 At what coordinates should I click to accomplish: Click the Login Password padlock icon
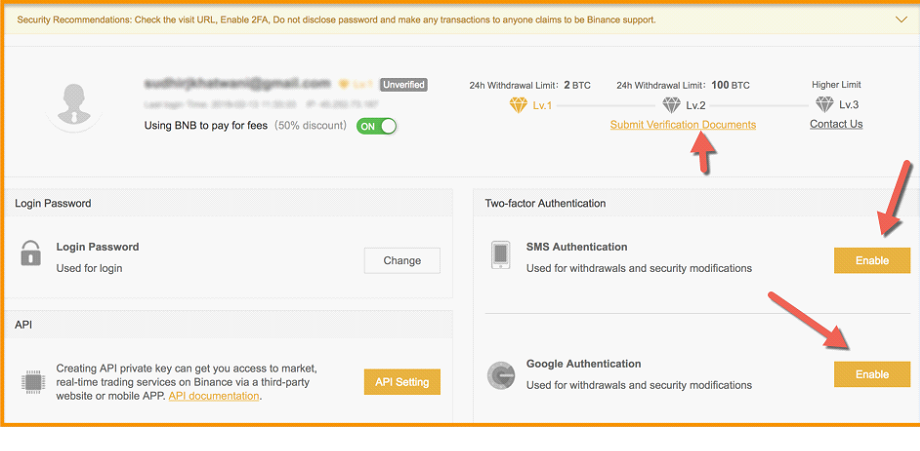pos(31,254)
